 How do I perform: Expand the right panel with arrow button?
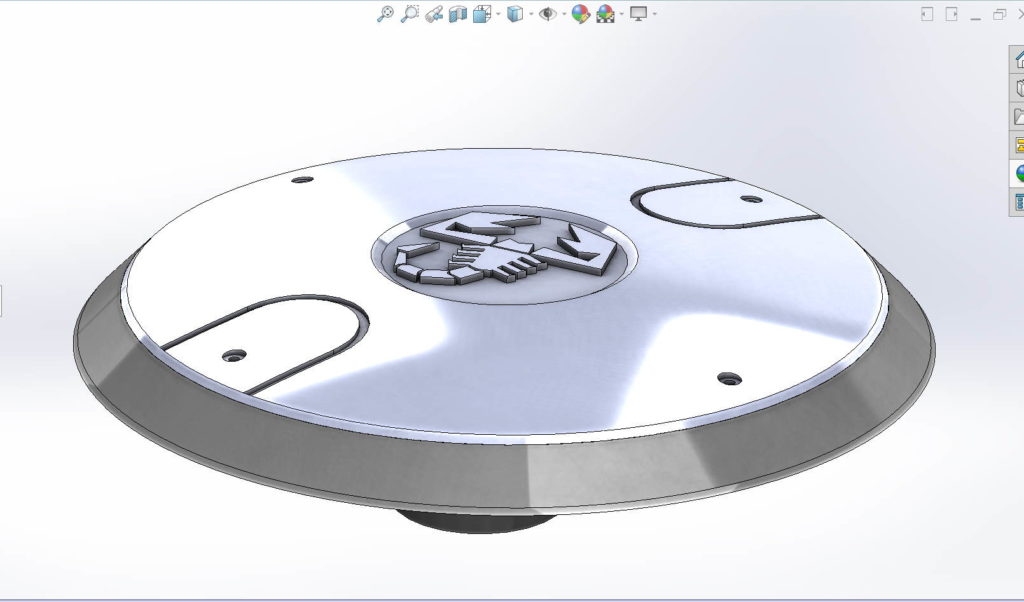952,14
